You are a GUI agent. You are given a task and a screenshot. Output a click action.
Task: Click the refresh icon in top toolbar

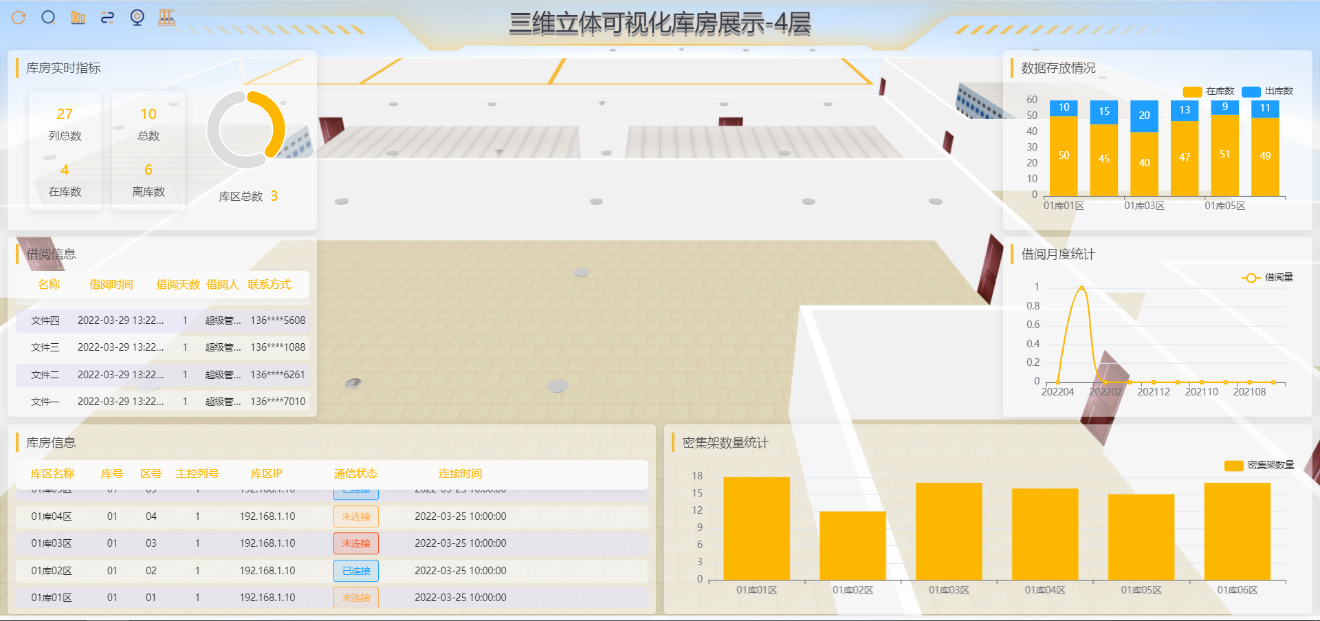pos(18,17)
